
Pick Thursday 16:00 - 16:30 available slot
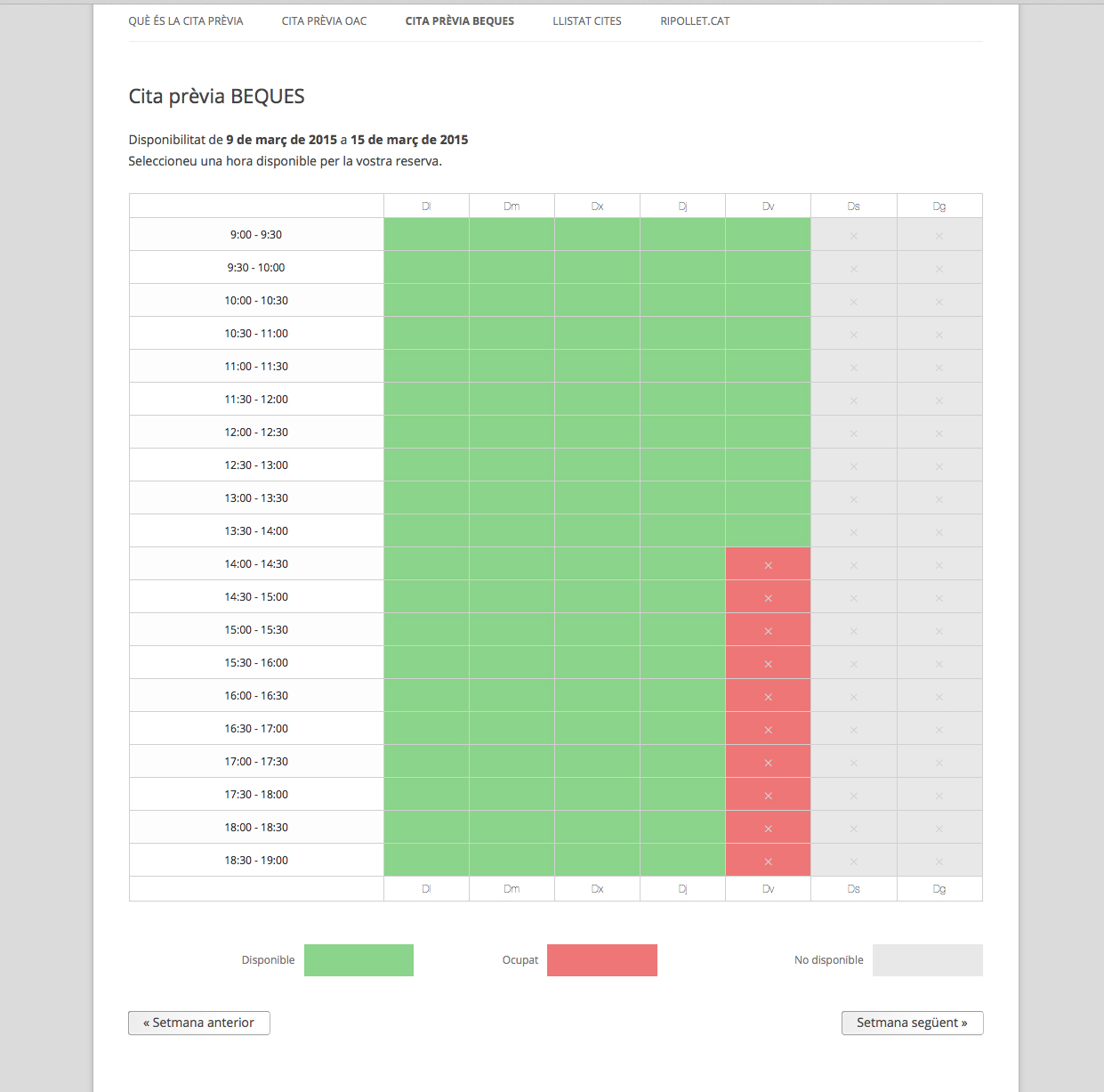click(682, 696)
